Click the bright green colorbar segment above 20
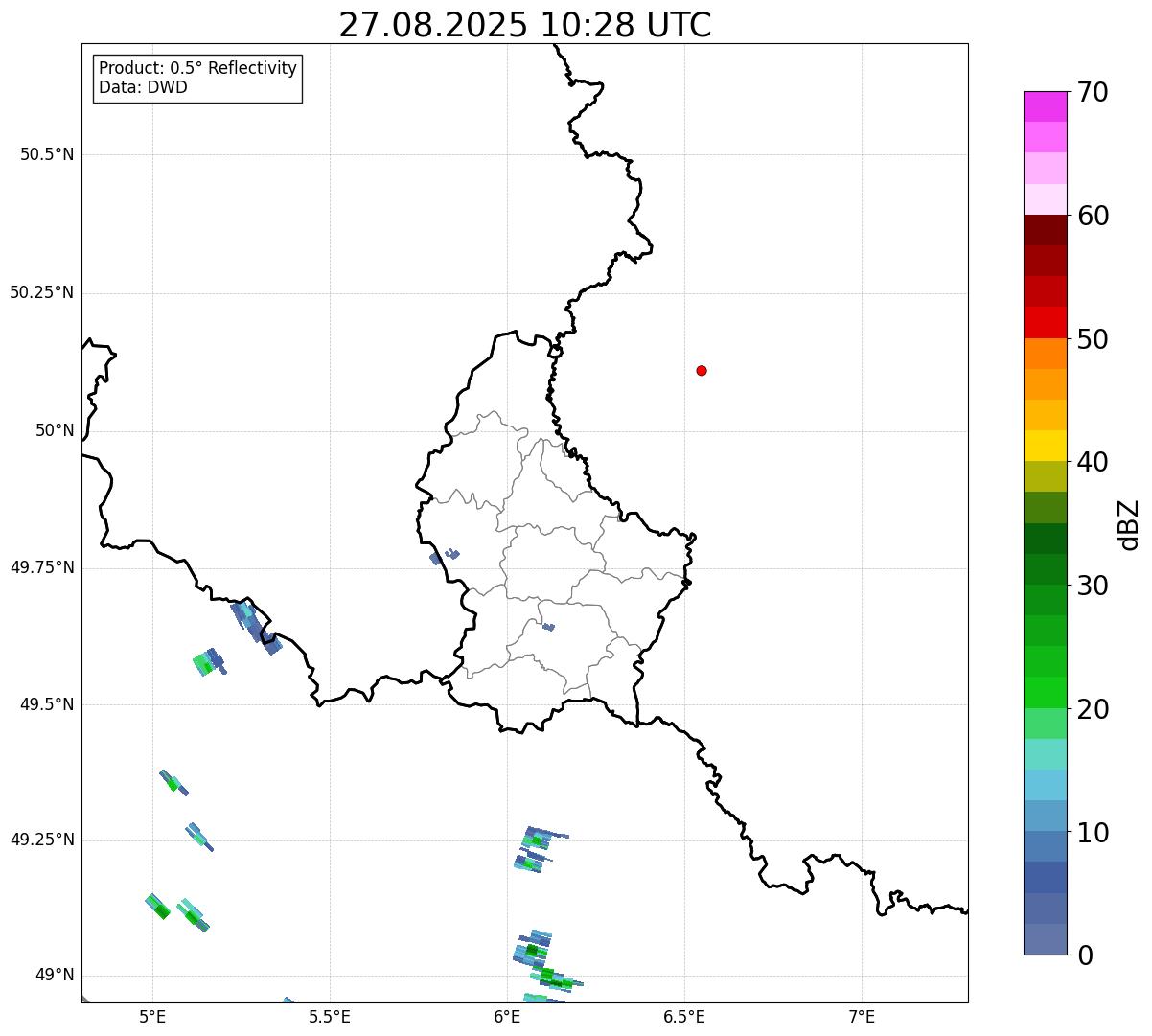 coord(1045,693)
